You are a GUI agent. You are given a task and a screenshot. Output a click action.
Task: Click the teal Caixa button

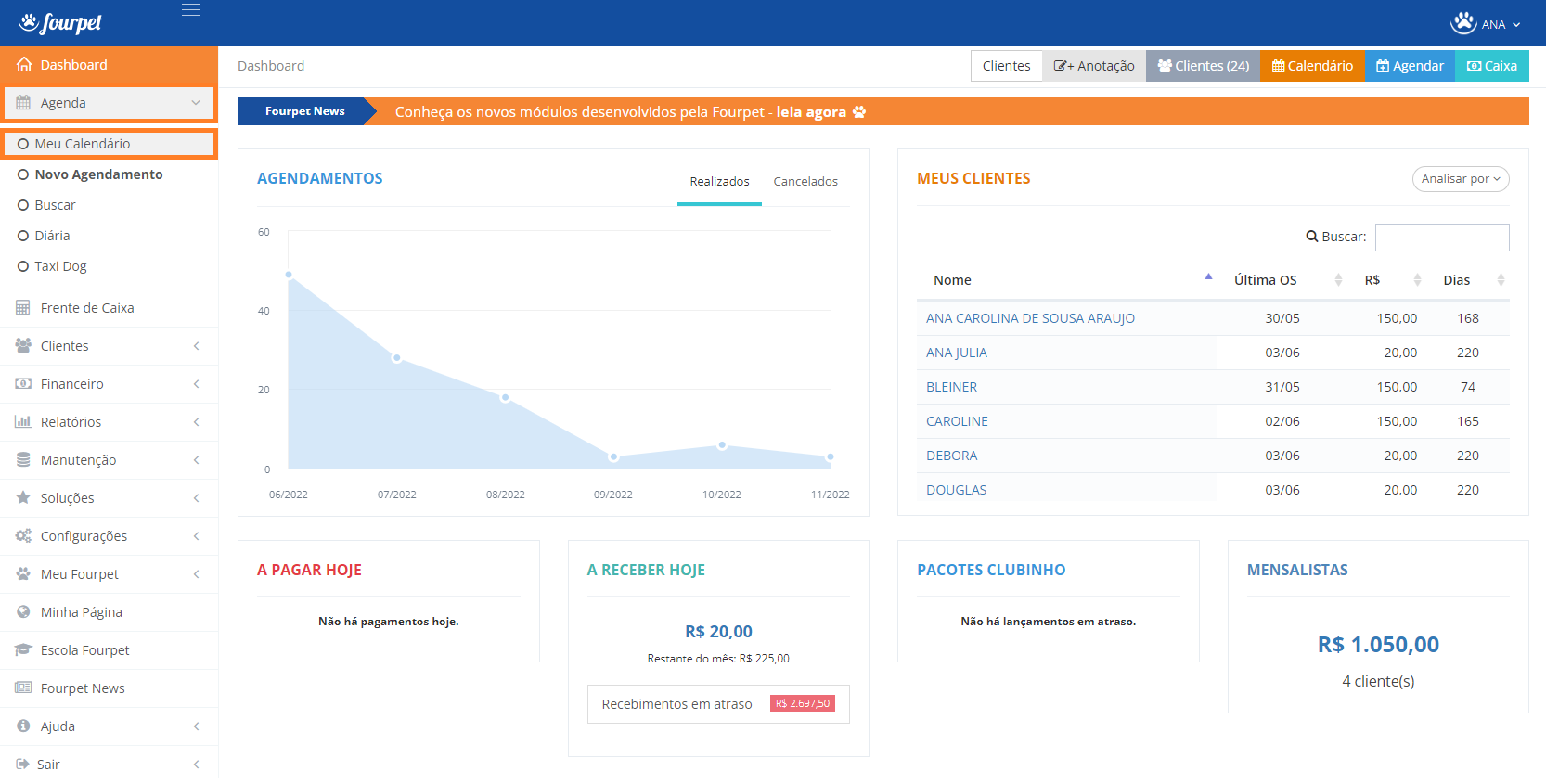(1491, 66)
